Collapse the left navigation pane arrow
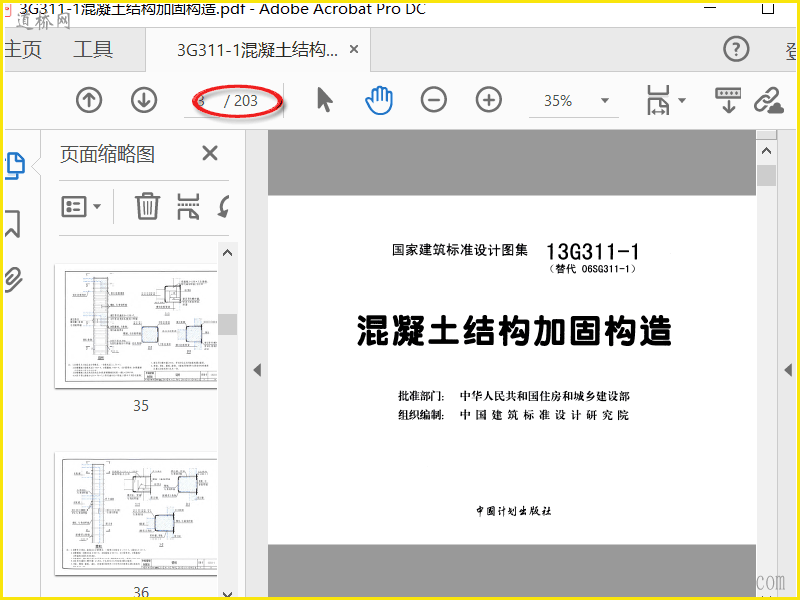The height and width of the screenshot is (600, 800). [257, 370]
